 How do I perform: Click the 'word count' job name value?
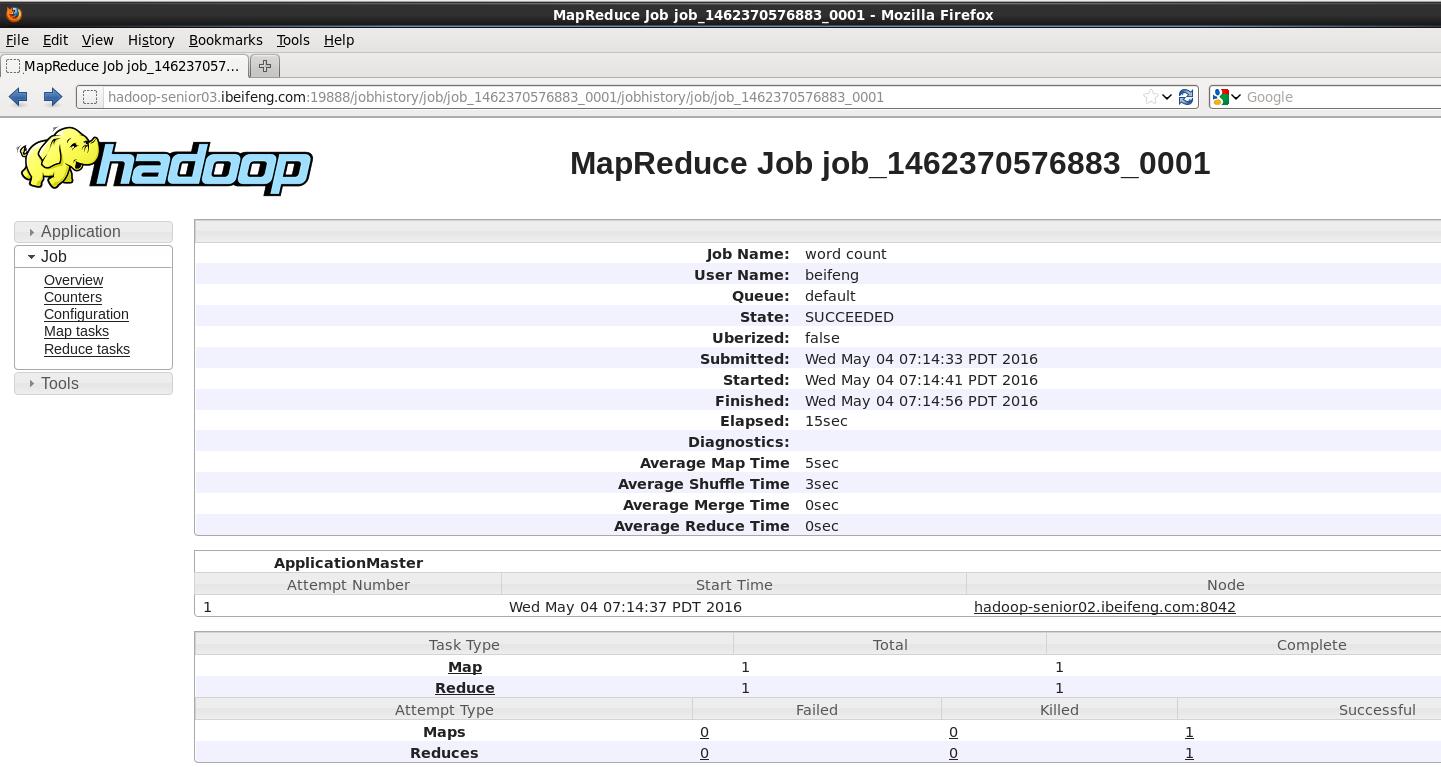(x=846, y=254)
